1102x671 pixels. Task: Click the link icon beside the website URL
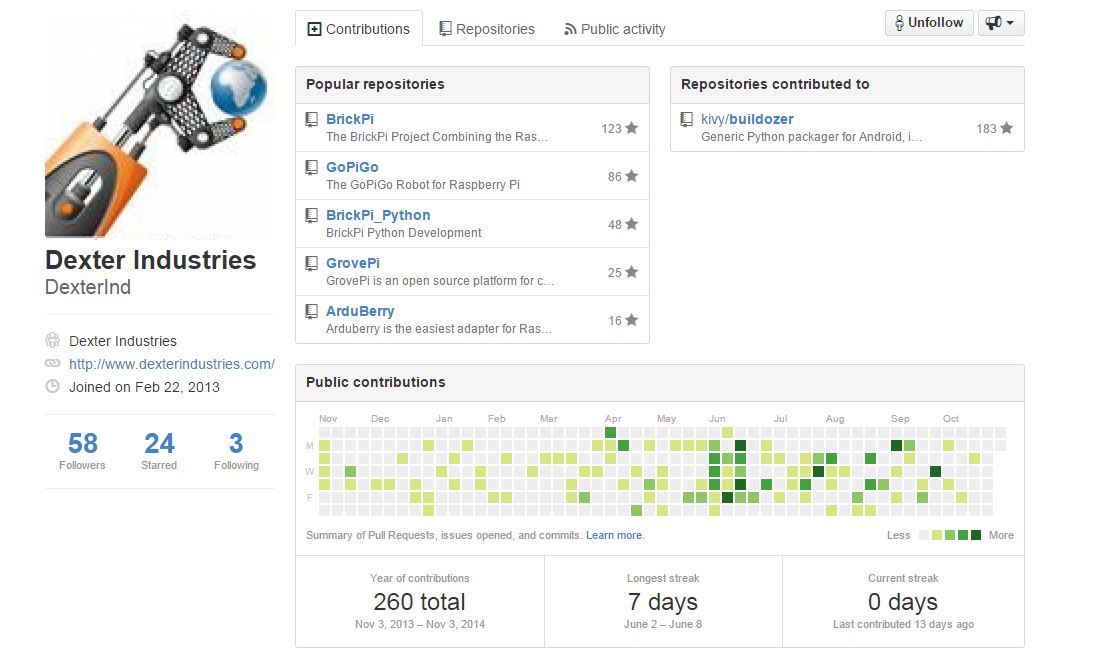(53, 364)
